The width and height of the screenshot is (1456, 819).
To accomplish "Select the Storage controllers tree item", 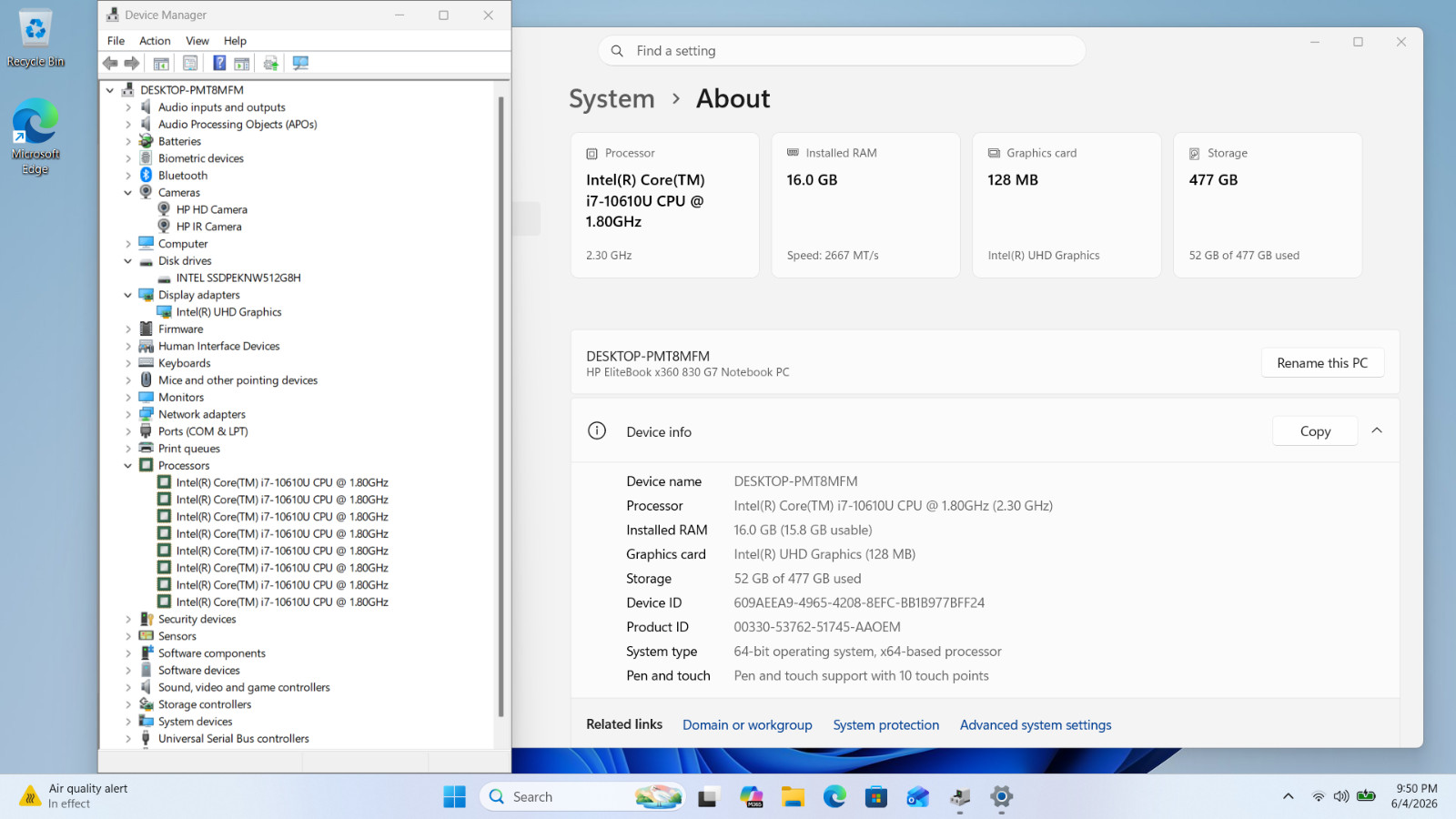I will 205,704.
